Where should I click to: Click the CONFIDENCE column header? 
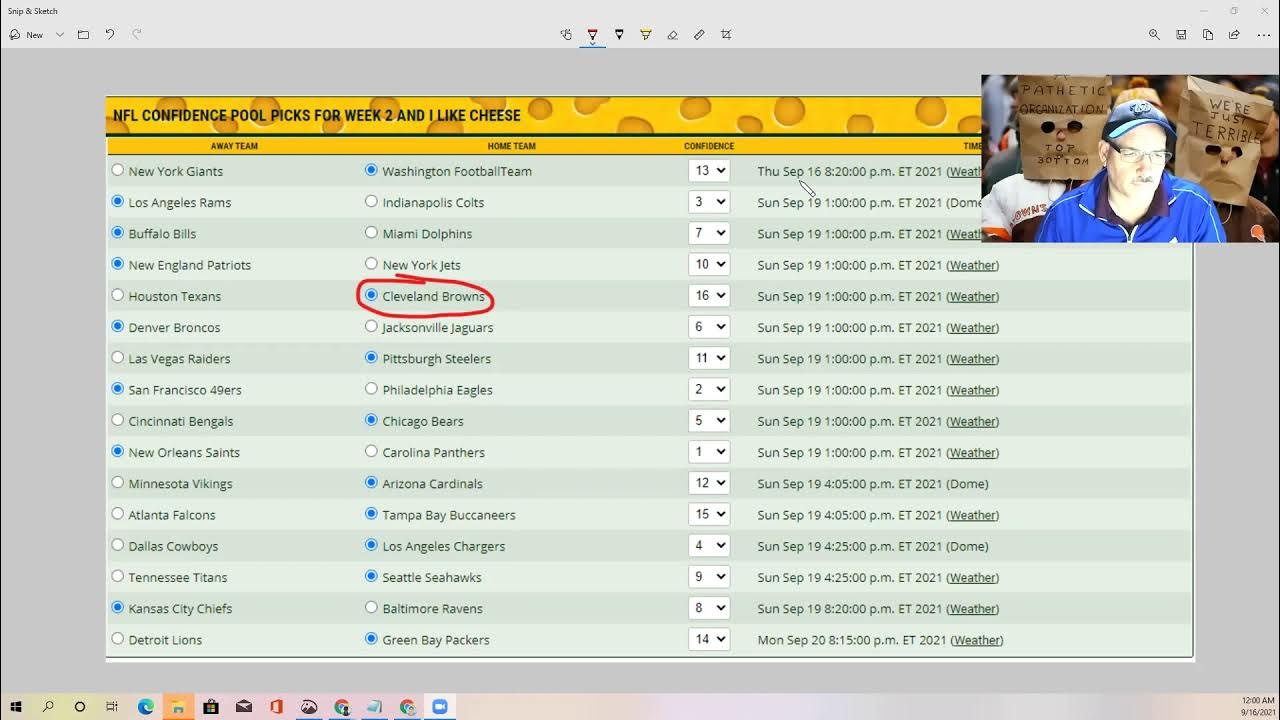point(709,146)
